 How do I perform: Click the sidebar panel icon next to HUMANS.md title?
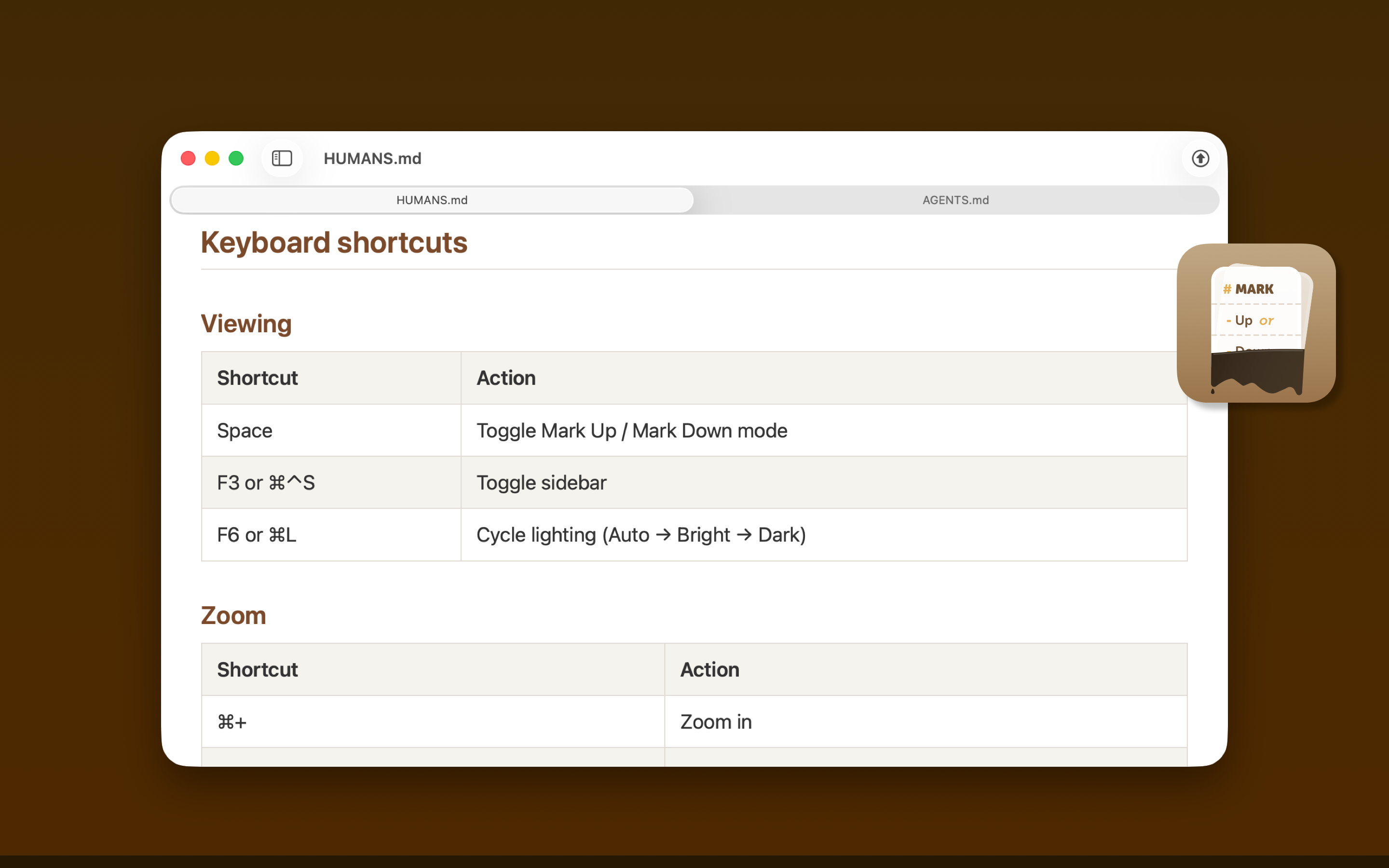(281, 159)
